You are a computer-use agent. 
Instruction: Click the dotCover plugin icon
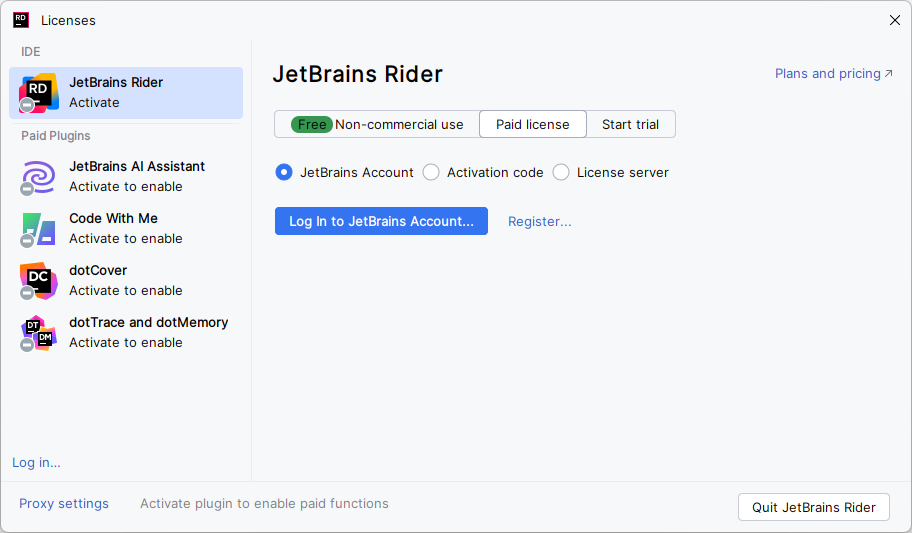tap(39, 281)
